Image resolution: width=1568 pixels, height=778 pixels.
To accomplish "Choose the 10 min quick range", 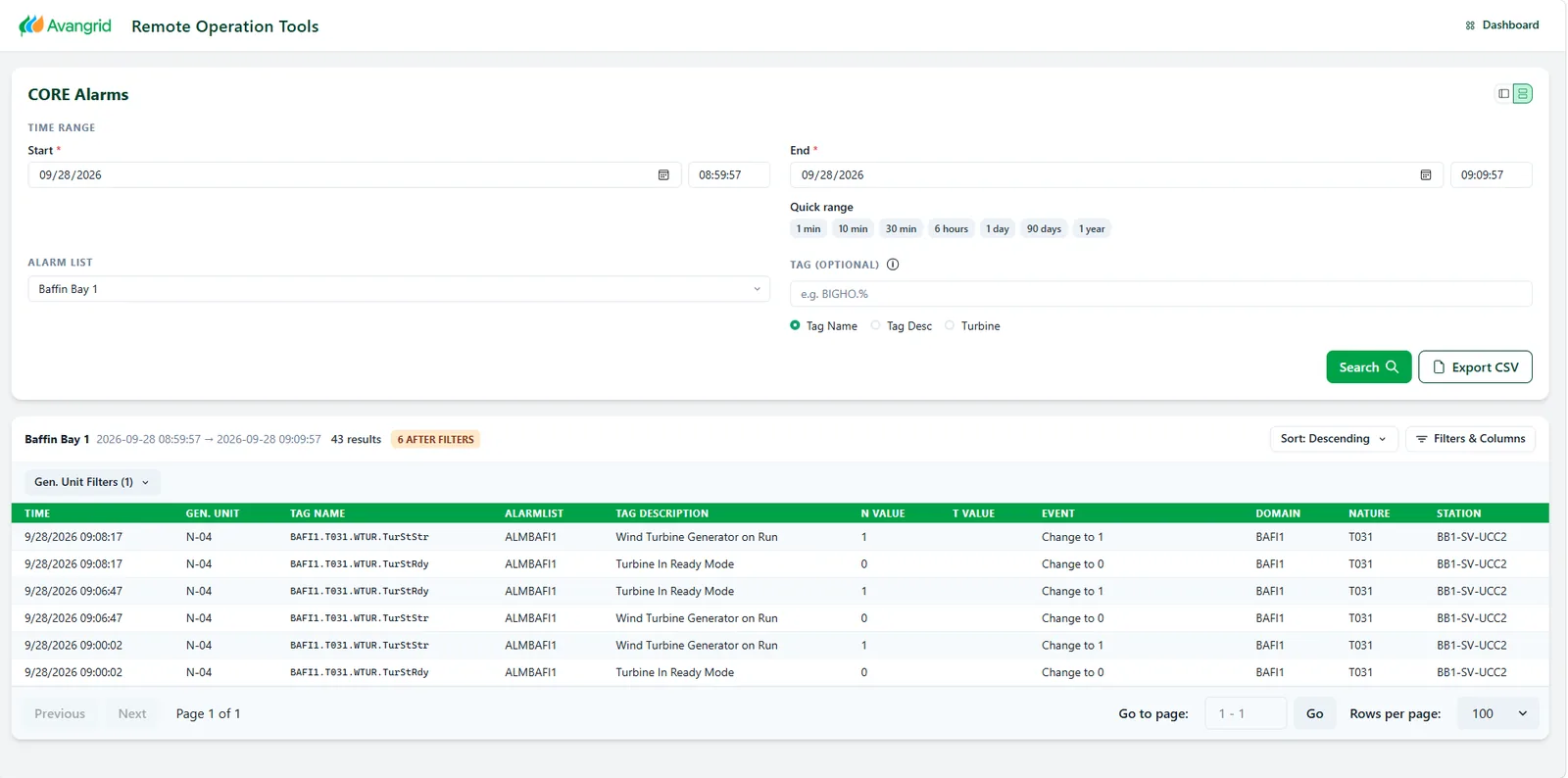I will 853,229.
